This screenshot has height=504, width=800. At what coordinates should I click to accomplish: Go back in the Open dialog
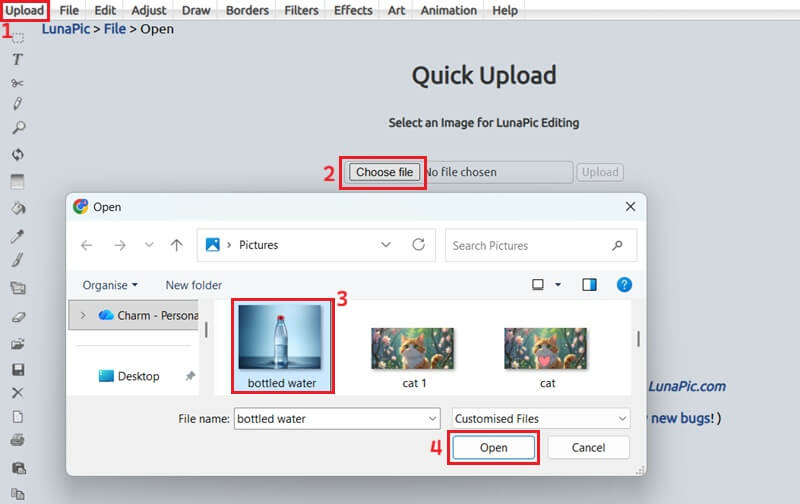87,245
